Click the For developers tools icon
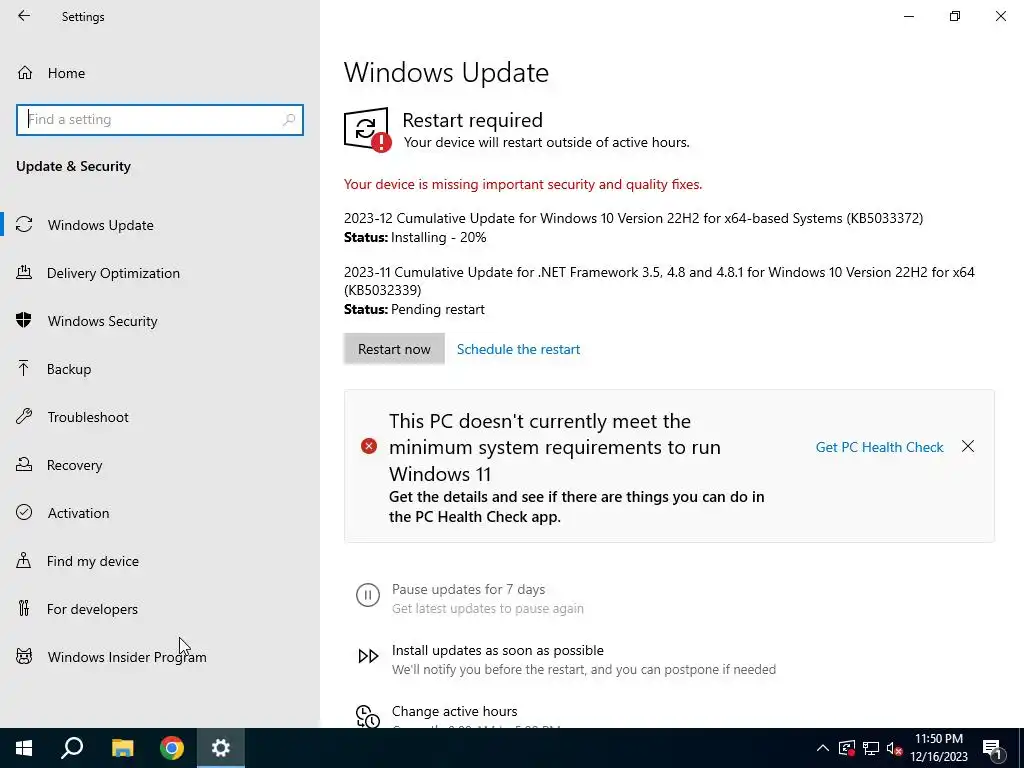This screenshot has height=768, width=1024. [x=24, y=609]
